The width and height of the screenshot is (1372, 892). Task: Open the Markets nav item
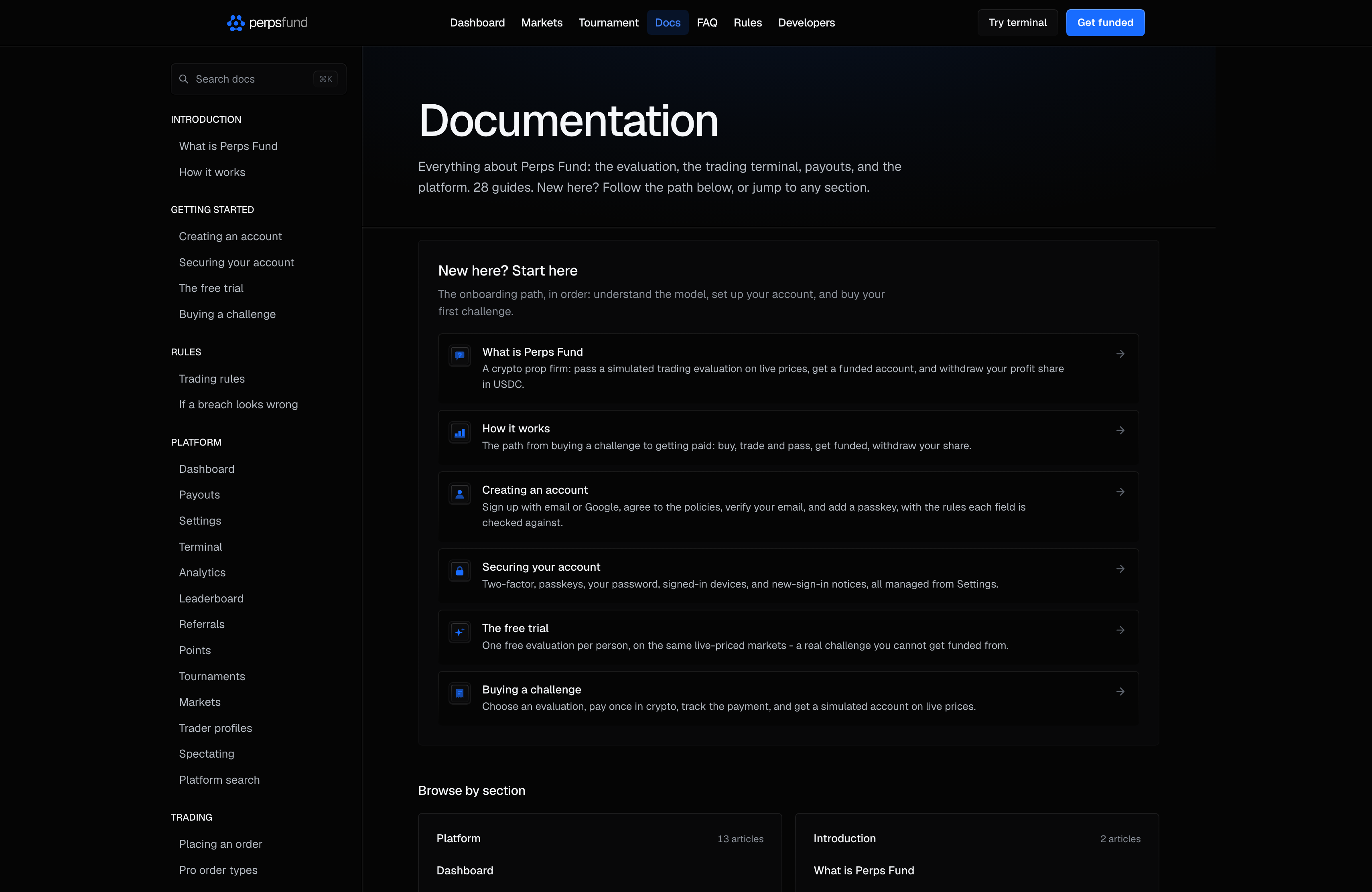[x=541, y=22]
